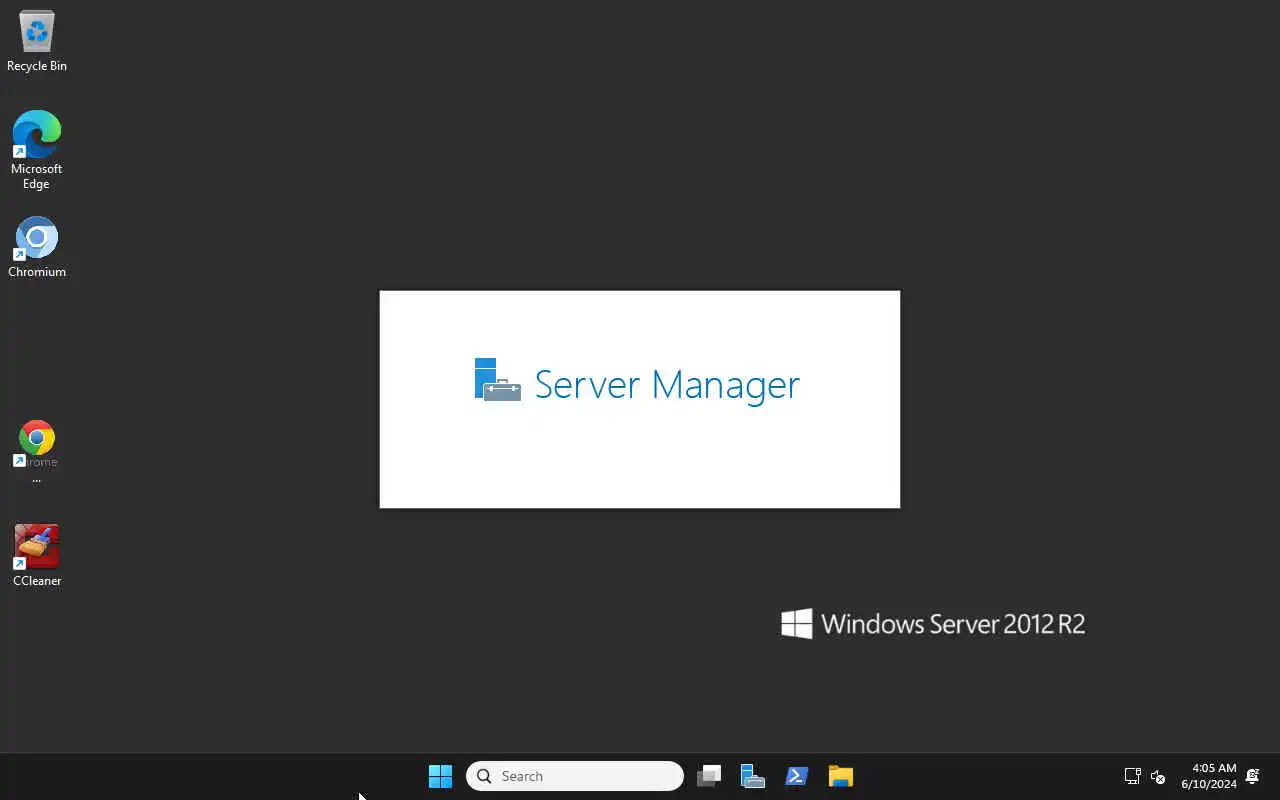The width and height of the screenshot is (1280, 800).
Task: Click the taskbar Search box
Action: (575, 776)
